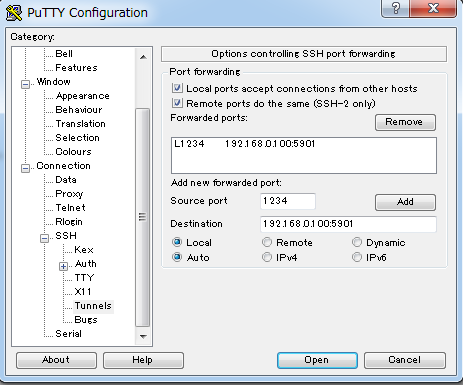Click the category list scrollbar thumb

click(x=143, y=217)
